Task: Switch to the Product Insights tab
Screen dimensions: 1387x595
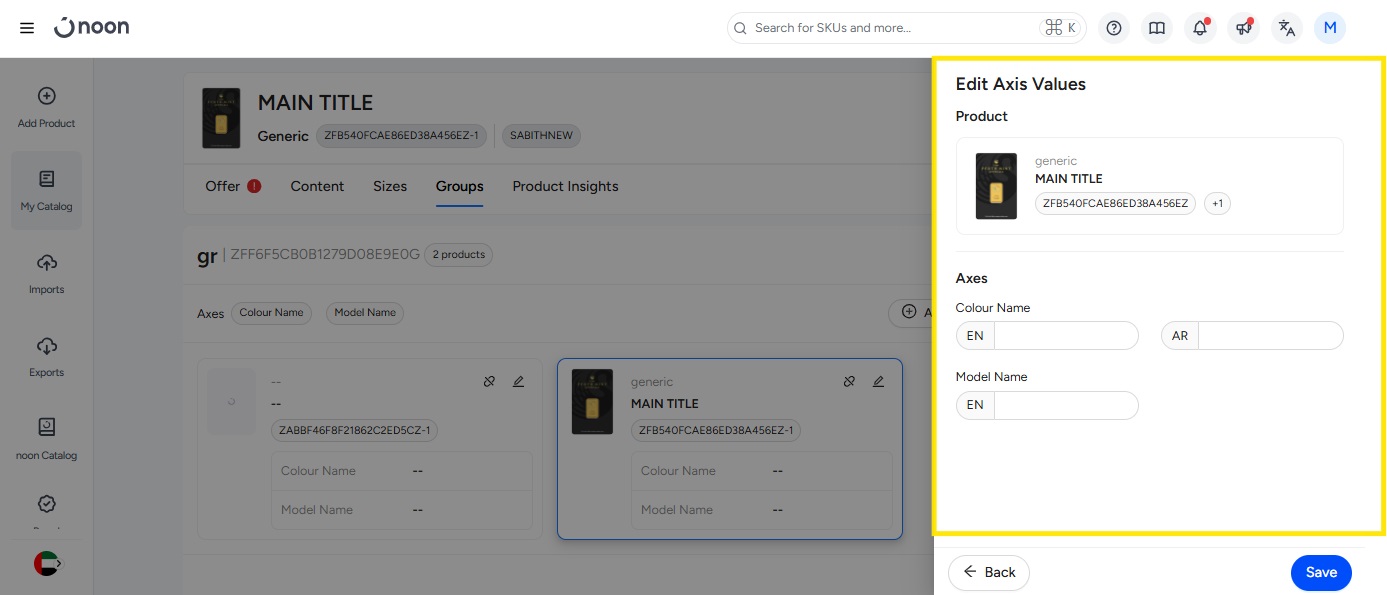Action: (x=565, y=186)
